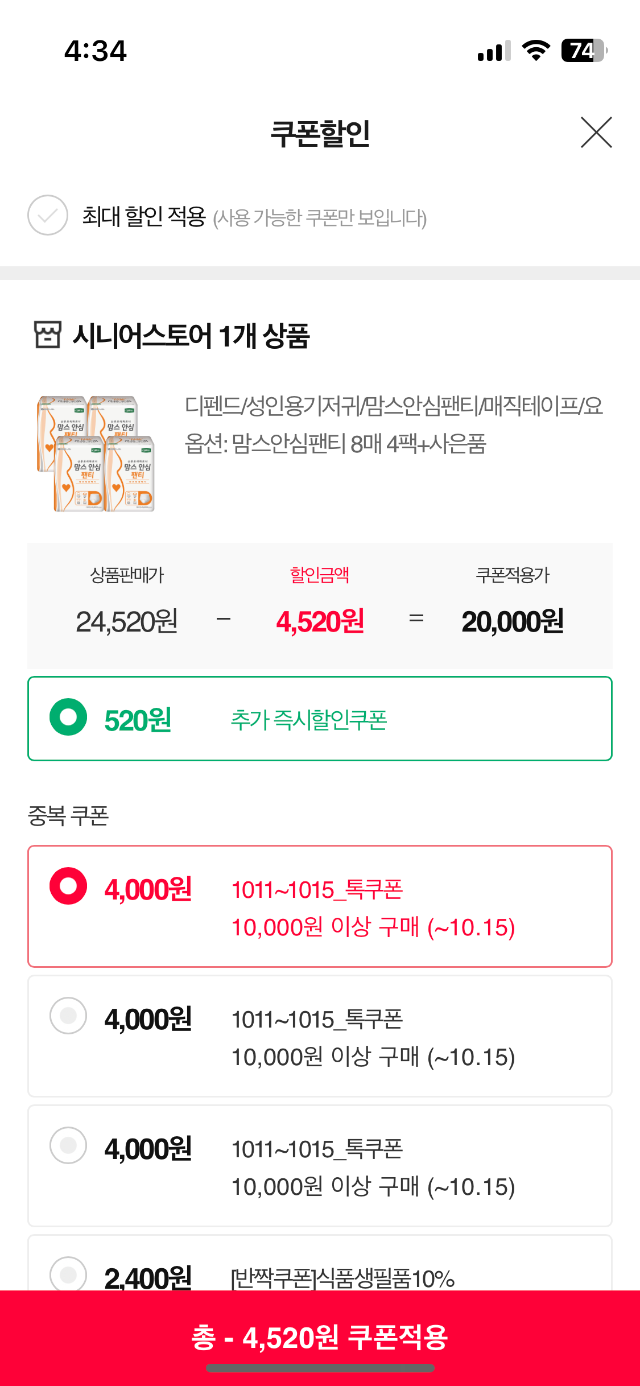This screenshot has height=1386, width=640.
Task: Tap the store icon beside 시니어스토어
Action: pyautogui.click(x=47, y=336)
